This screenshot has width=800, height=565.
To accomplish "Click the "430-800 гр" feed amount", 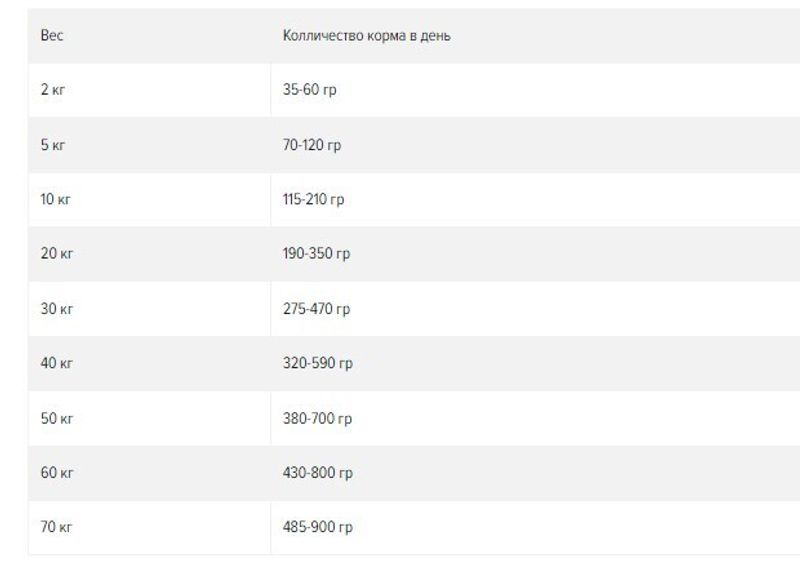I will [317, 472].
